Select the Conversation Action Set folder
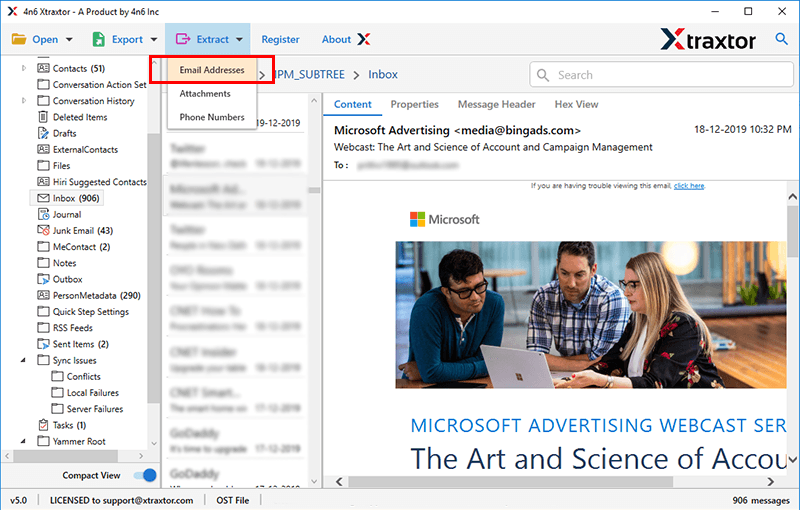The width and height of the screenshot is (800, 510). [x=99, y=85]
